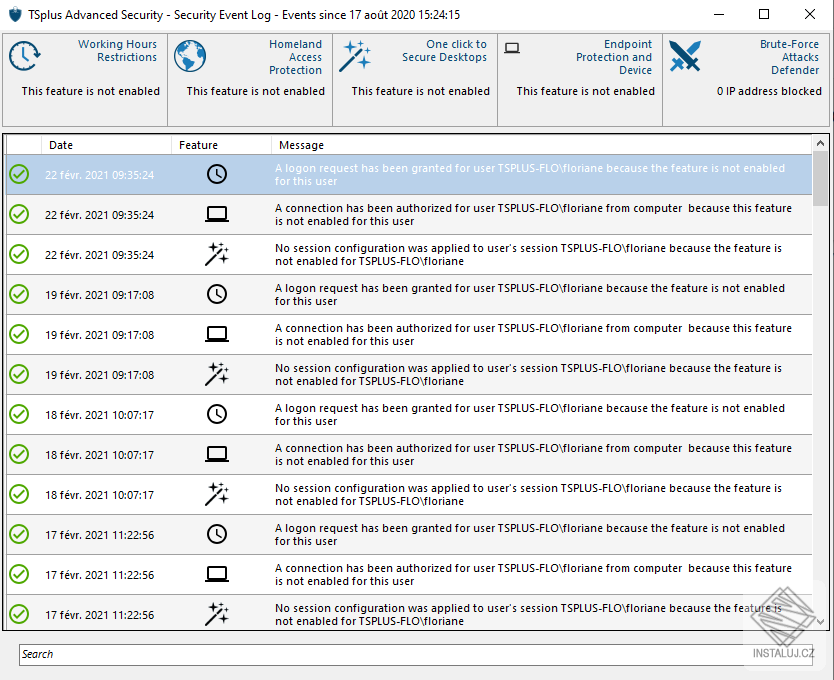
Task: Click clock feature icon in 22 févr. 09:35:24 row
Action: [x=217, y=174]
